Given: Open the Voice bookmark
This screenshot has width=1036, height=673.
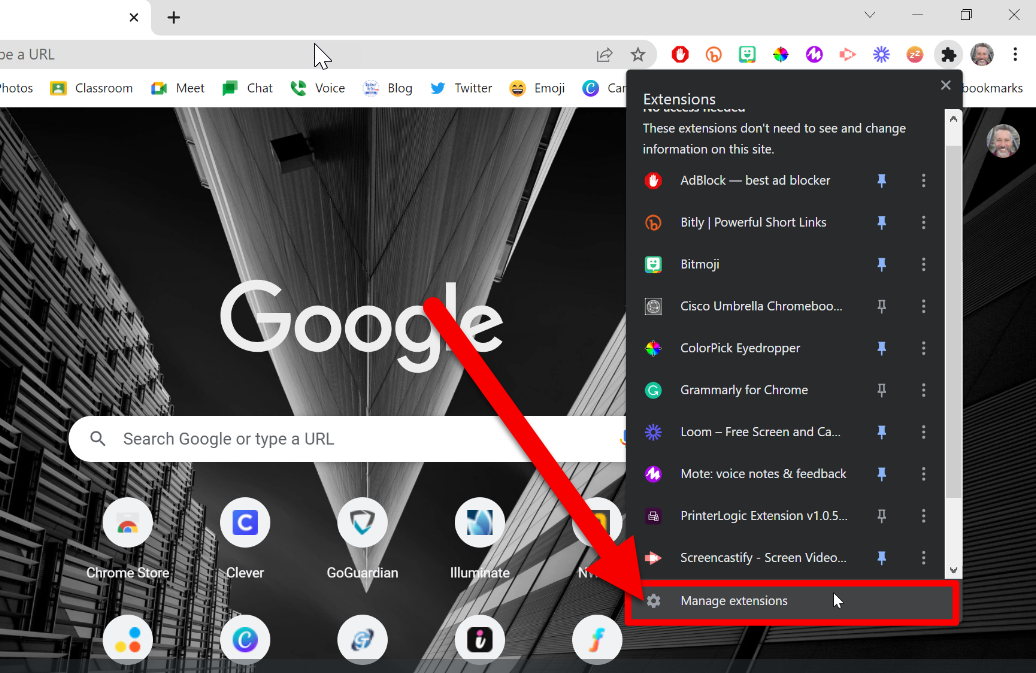Looking at the screenshot, I should pos(318,88).
